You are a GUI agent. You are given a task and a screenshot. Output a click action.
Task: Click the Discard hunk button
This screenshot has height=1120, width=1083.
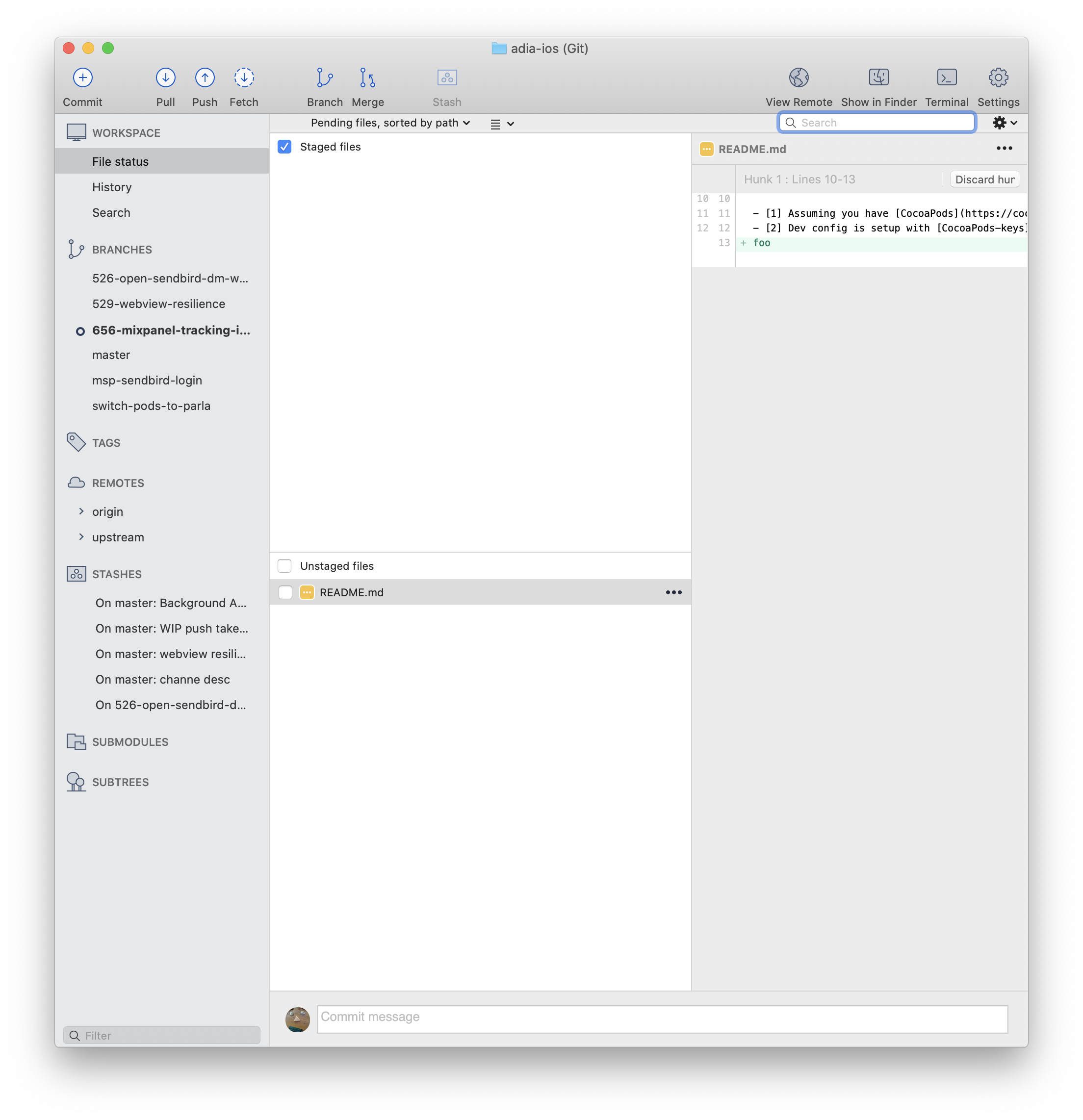984,179
